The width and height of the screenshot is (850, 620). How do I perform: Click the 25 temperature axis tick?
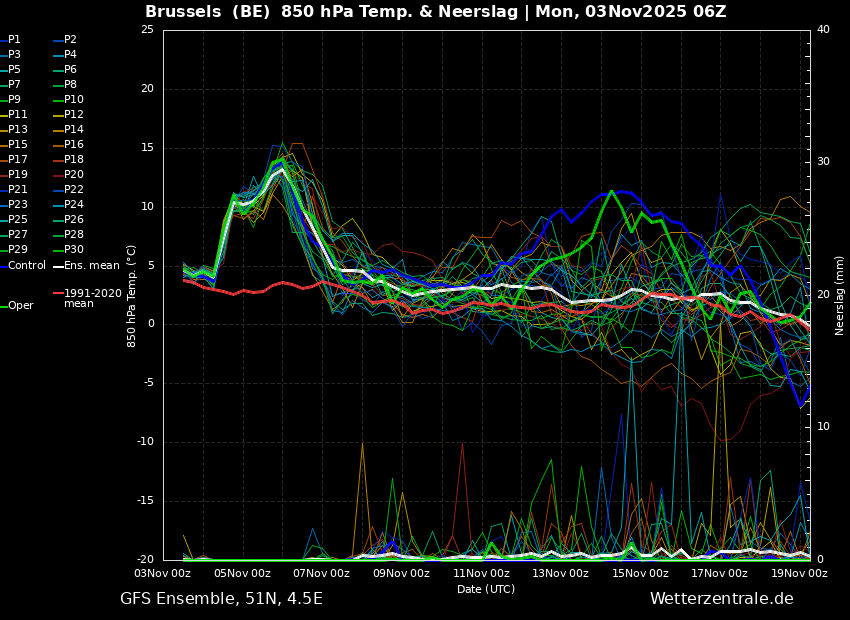tap(147, 30)
